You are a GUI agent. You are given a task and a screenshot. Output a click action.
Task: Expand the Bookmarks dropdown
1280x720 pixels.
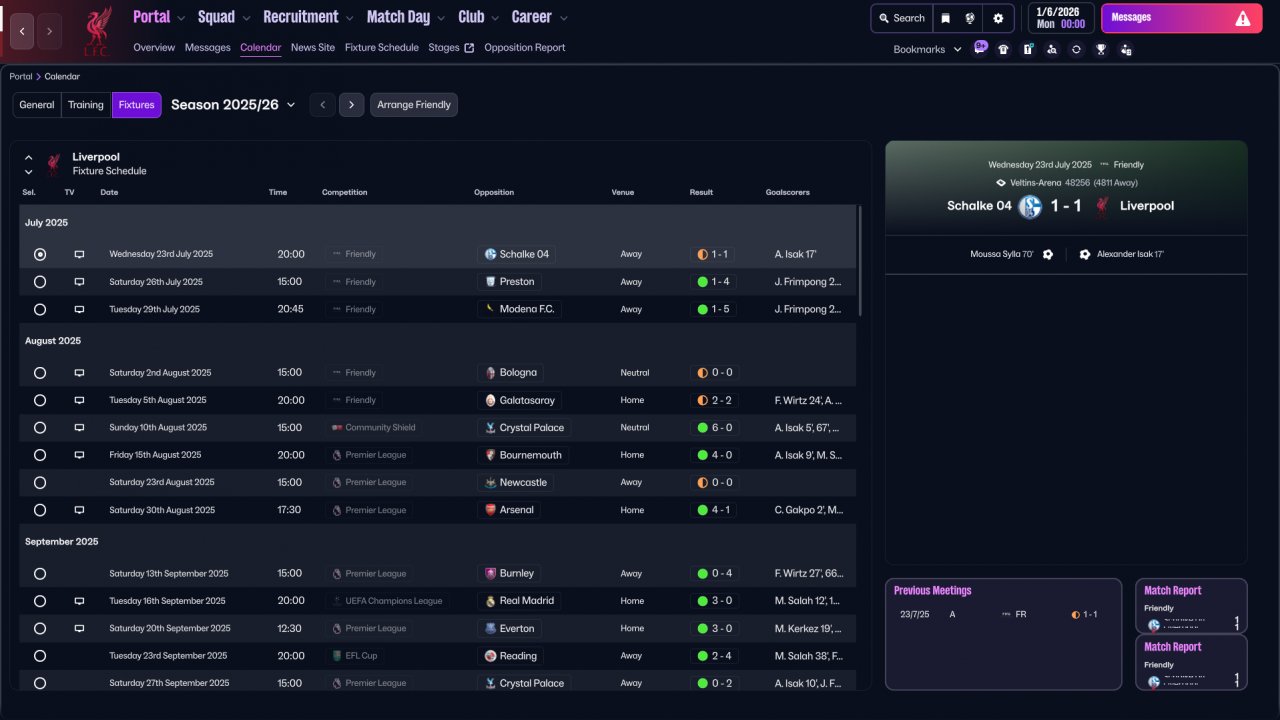(x=927, y=49)
